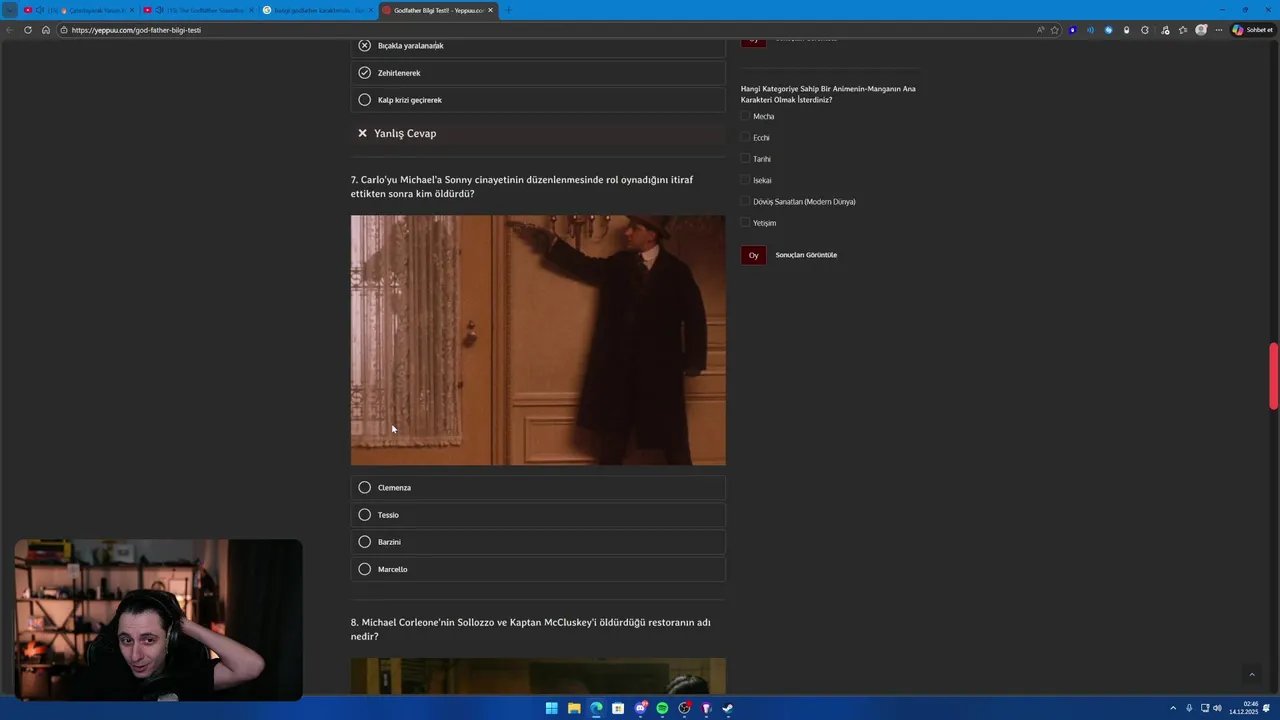Click the Oy vote button
This screenshot has height=720, width=1280.
point(754,255)
